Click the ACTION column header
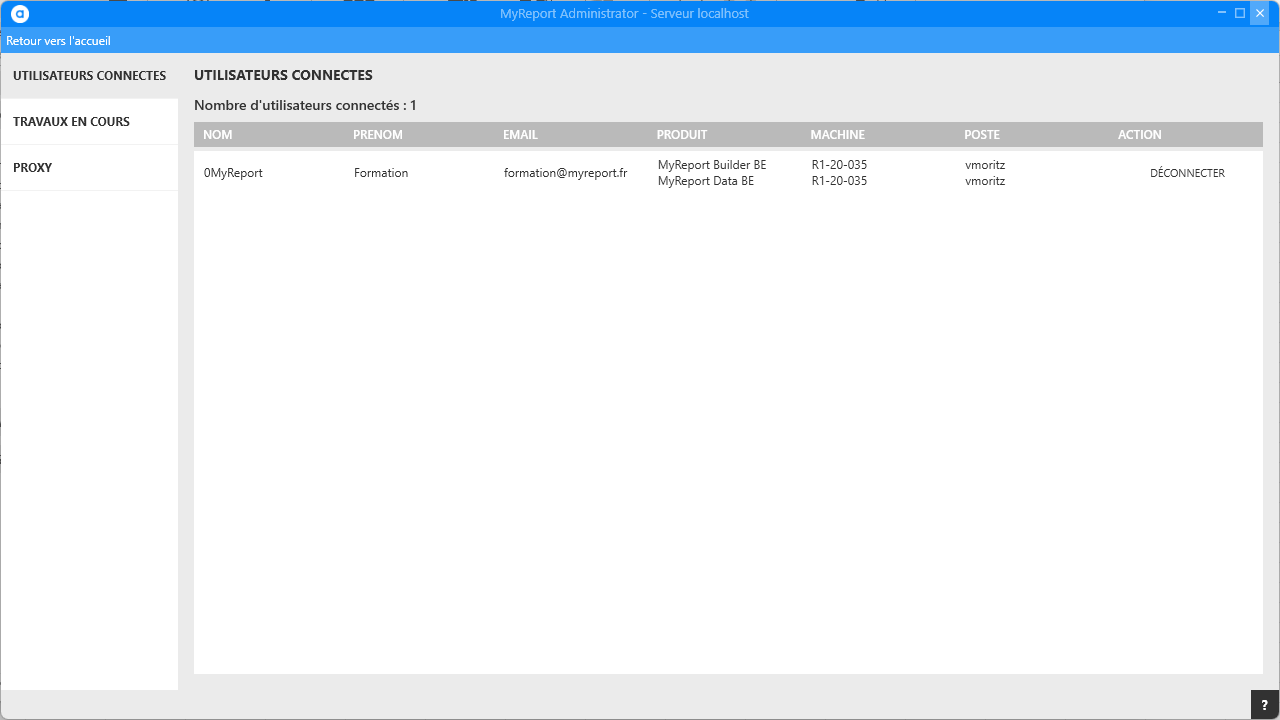The height and width of the screenshot is (720, 1280). (x=1139, y=135)
